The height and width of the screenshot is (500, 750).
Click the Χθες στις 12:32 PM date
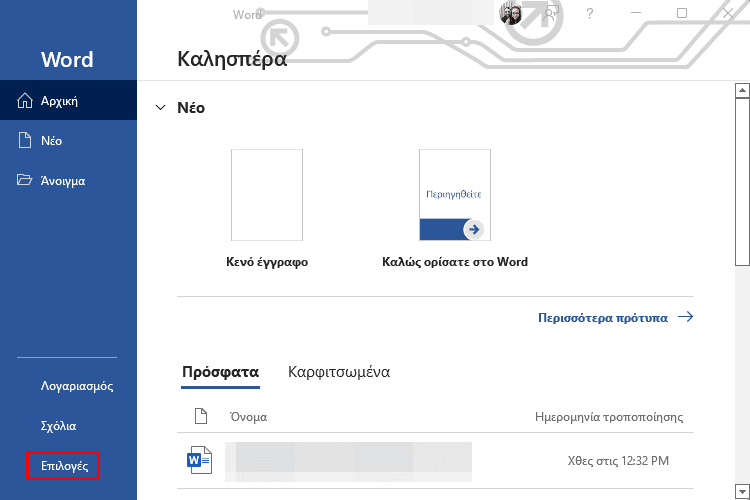click(x=618, y=461)
